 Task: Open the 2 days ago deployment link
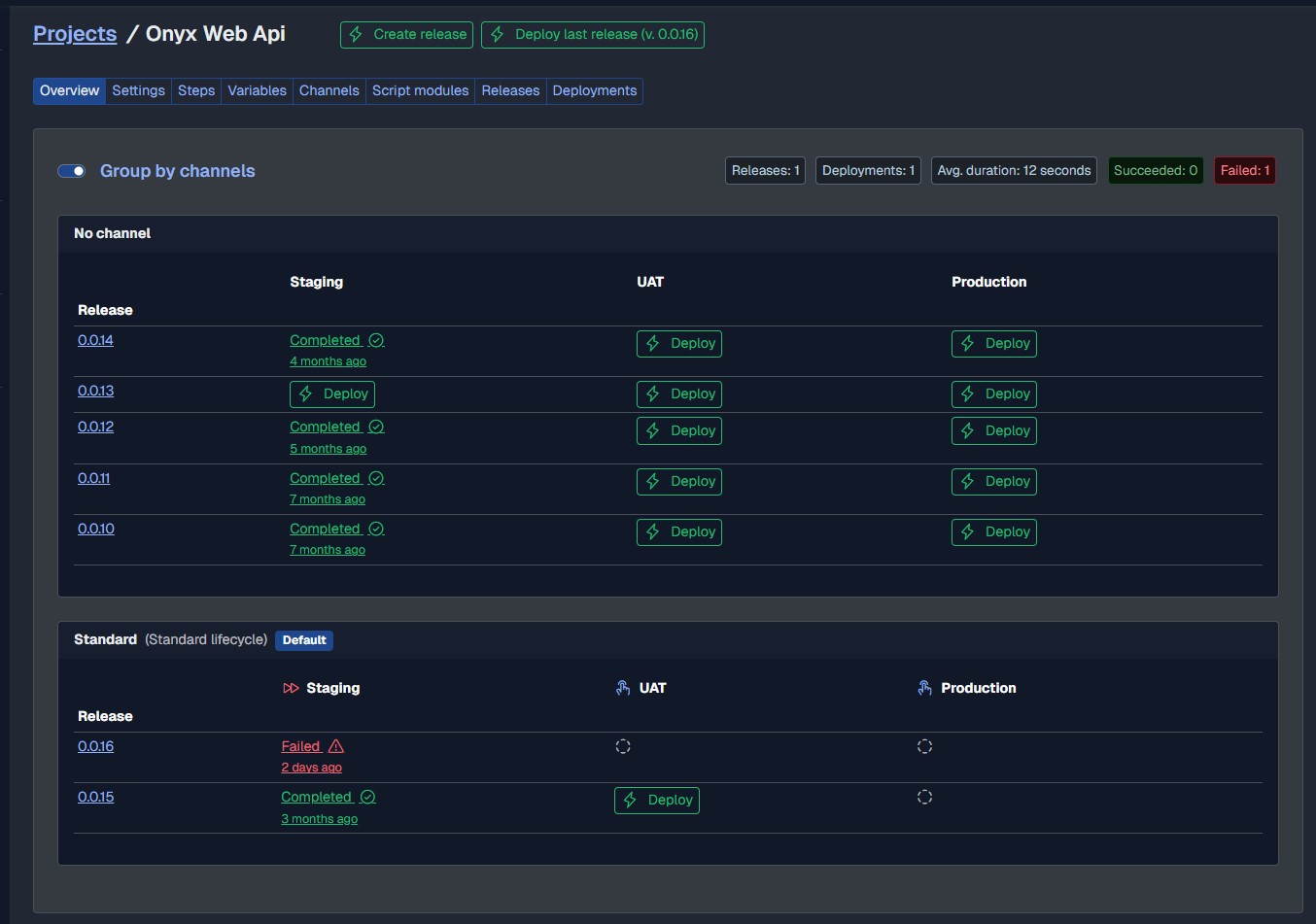click(311, 768)
